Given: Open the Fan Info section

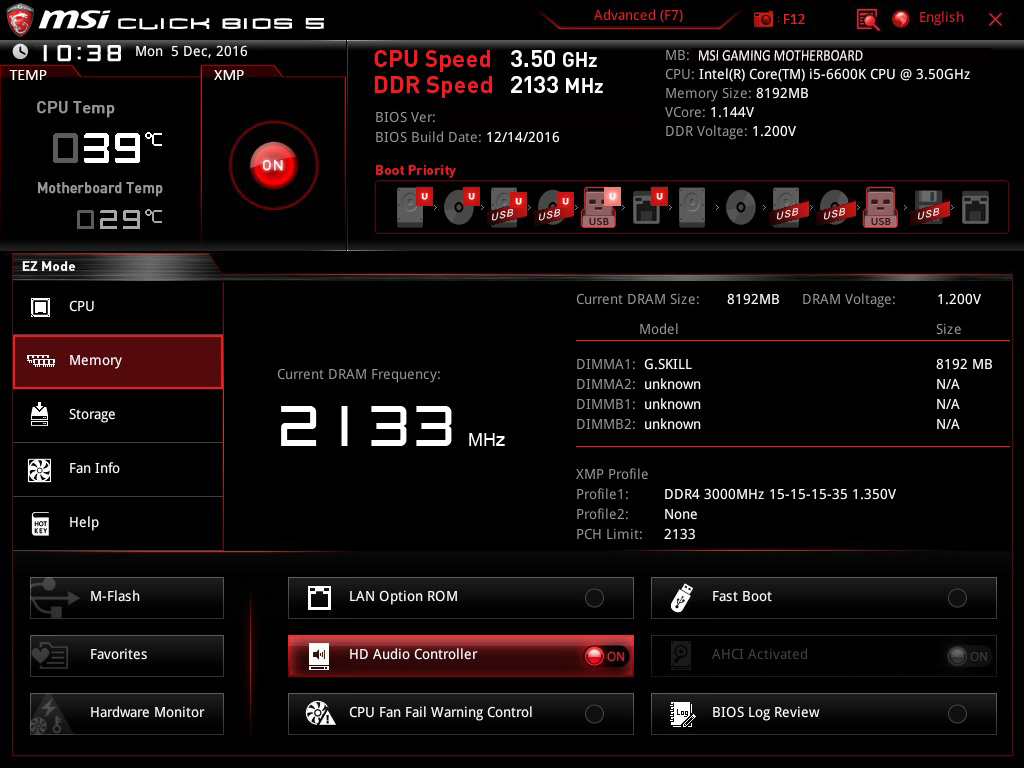Looking at the screenshot, I should click(x=118, y=469).
